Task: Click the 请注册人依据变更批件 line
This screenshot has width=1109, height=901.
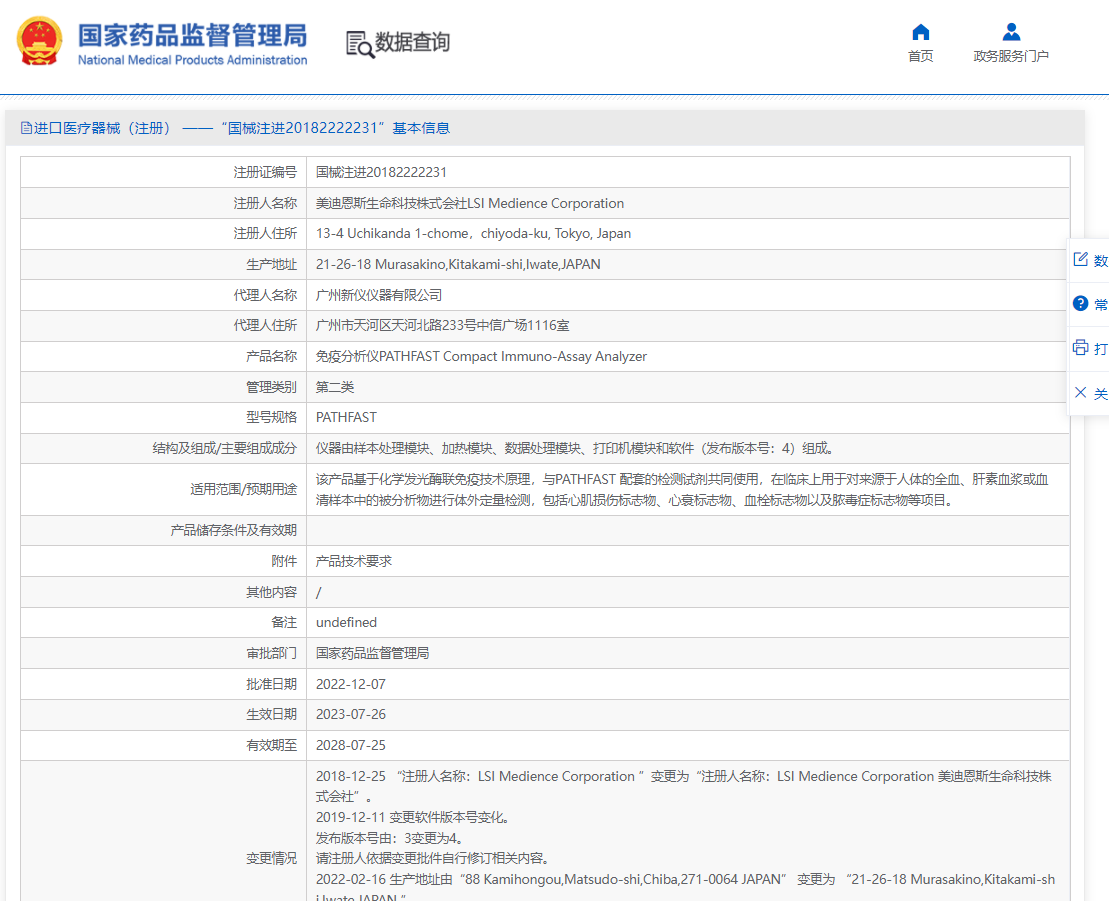Action: 433,859
